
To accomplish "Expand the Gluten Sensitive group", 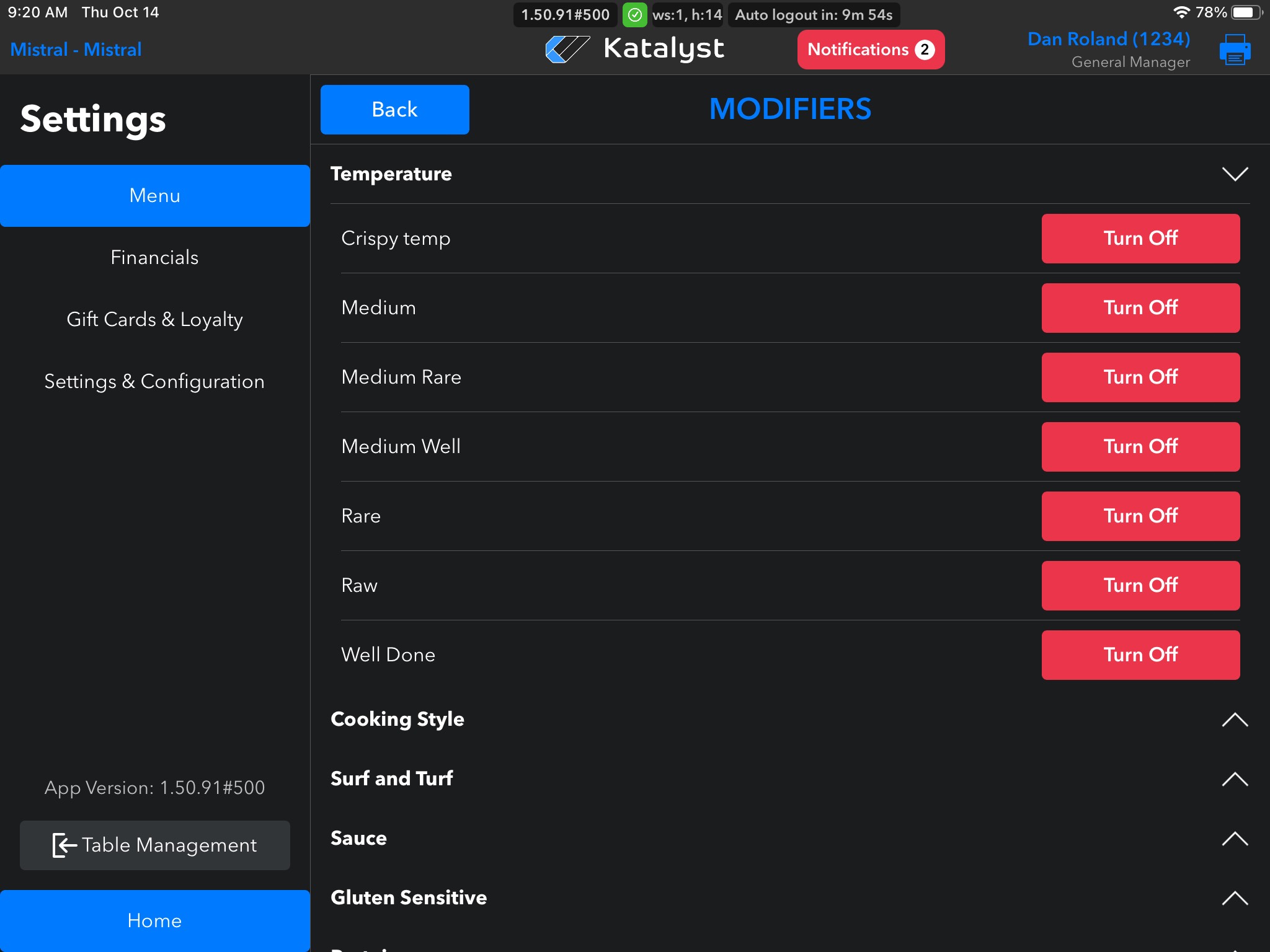I will pyautogui.click(x=1234, y=898).
